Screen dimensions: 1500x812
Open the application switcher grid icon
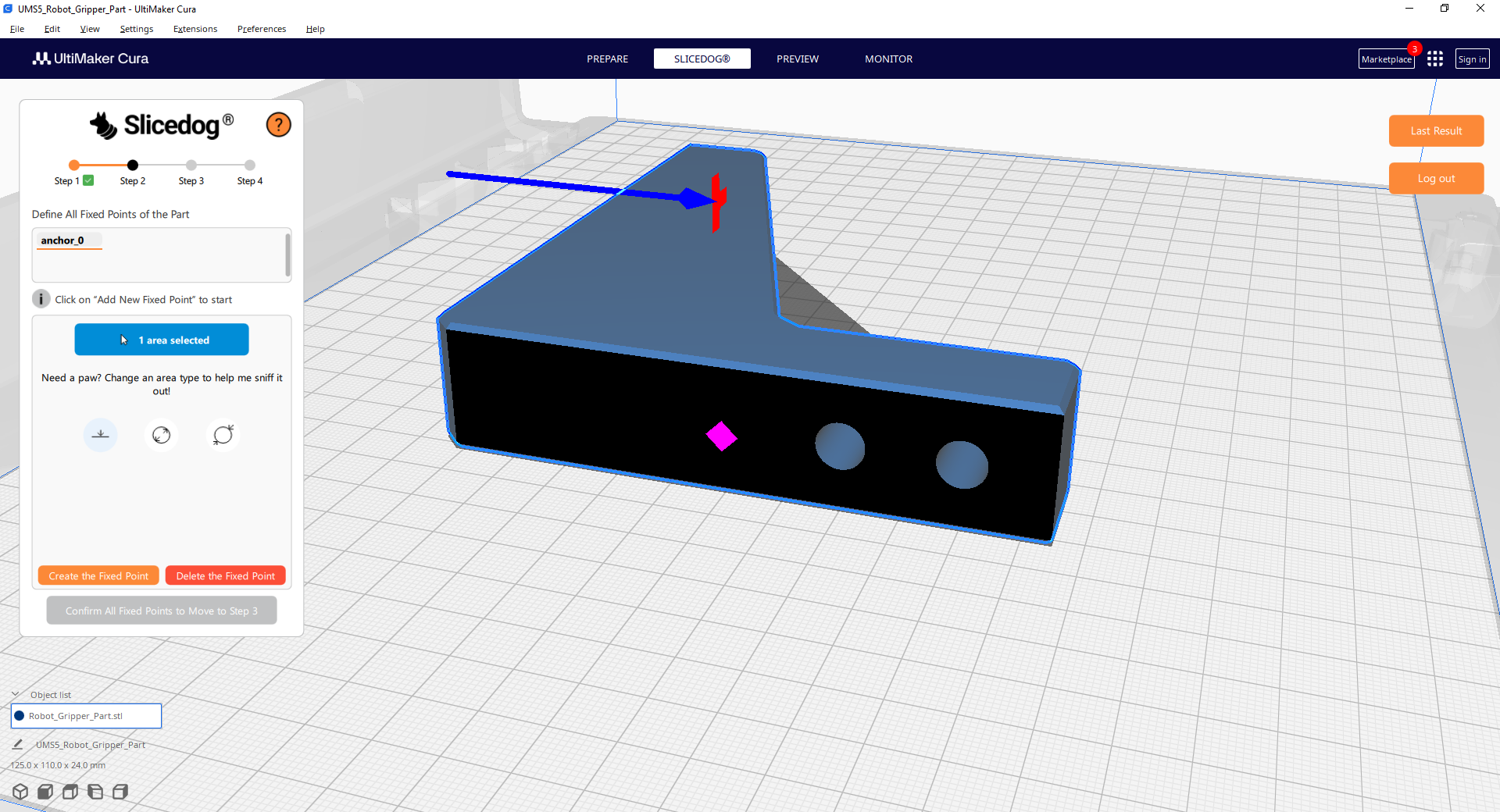pos(1434,59)
